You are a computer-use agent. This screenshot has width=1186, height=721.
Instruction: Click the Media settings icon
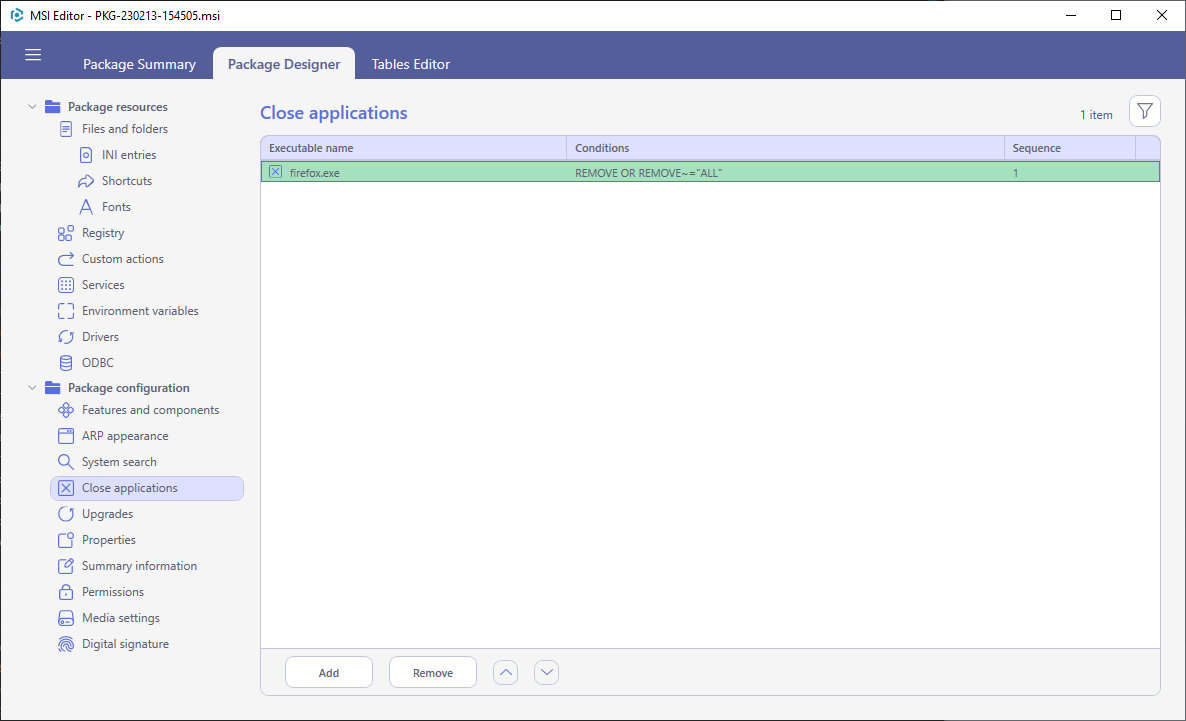click(66, 618)
